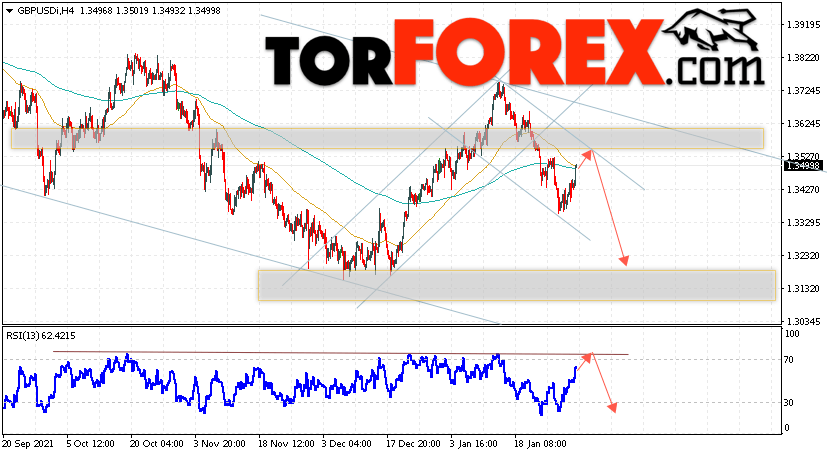Click the 17 Dec 20:00 time label
Image resolution: width=827 pixels, height=455 pixels.
pyautogui.click(x=413, y=444)
